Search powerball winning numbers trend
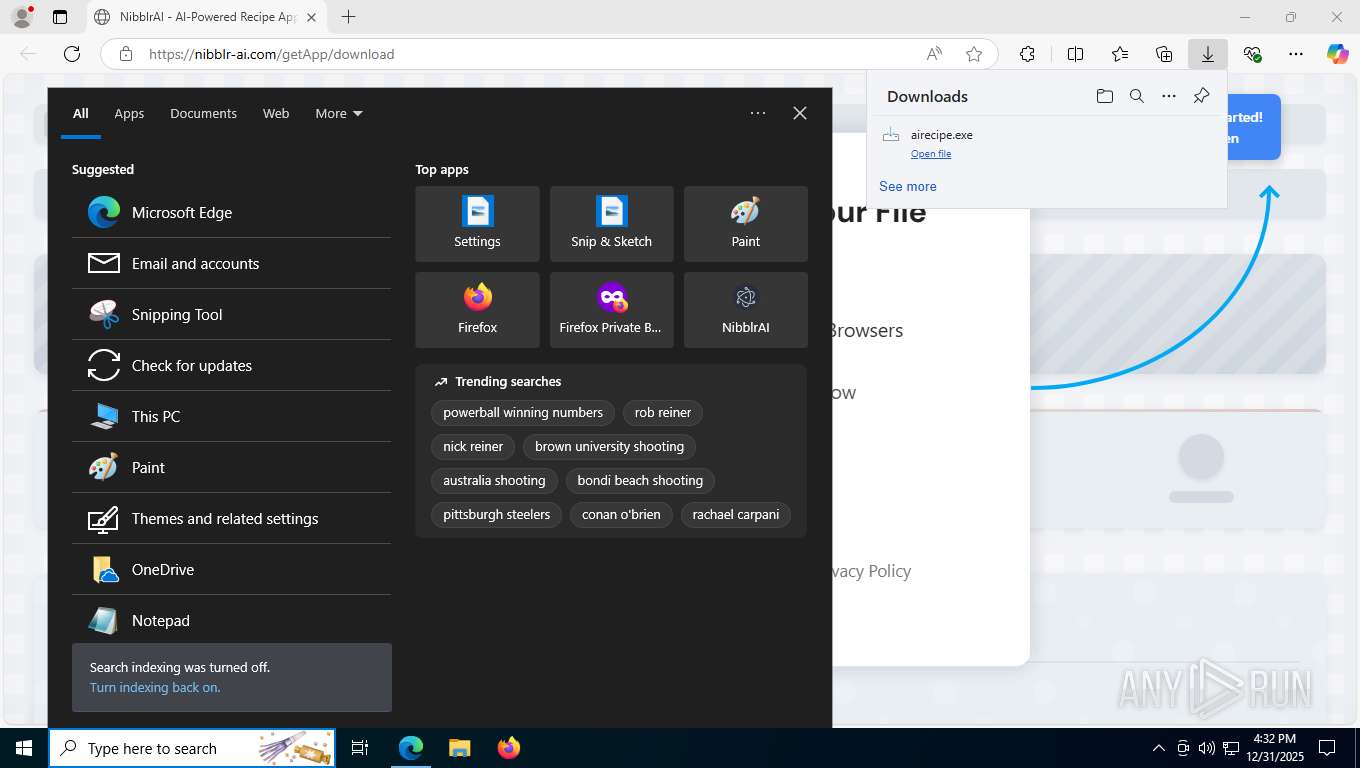Screen dimensions: 1360x768 (x=523, y=412)
